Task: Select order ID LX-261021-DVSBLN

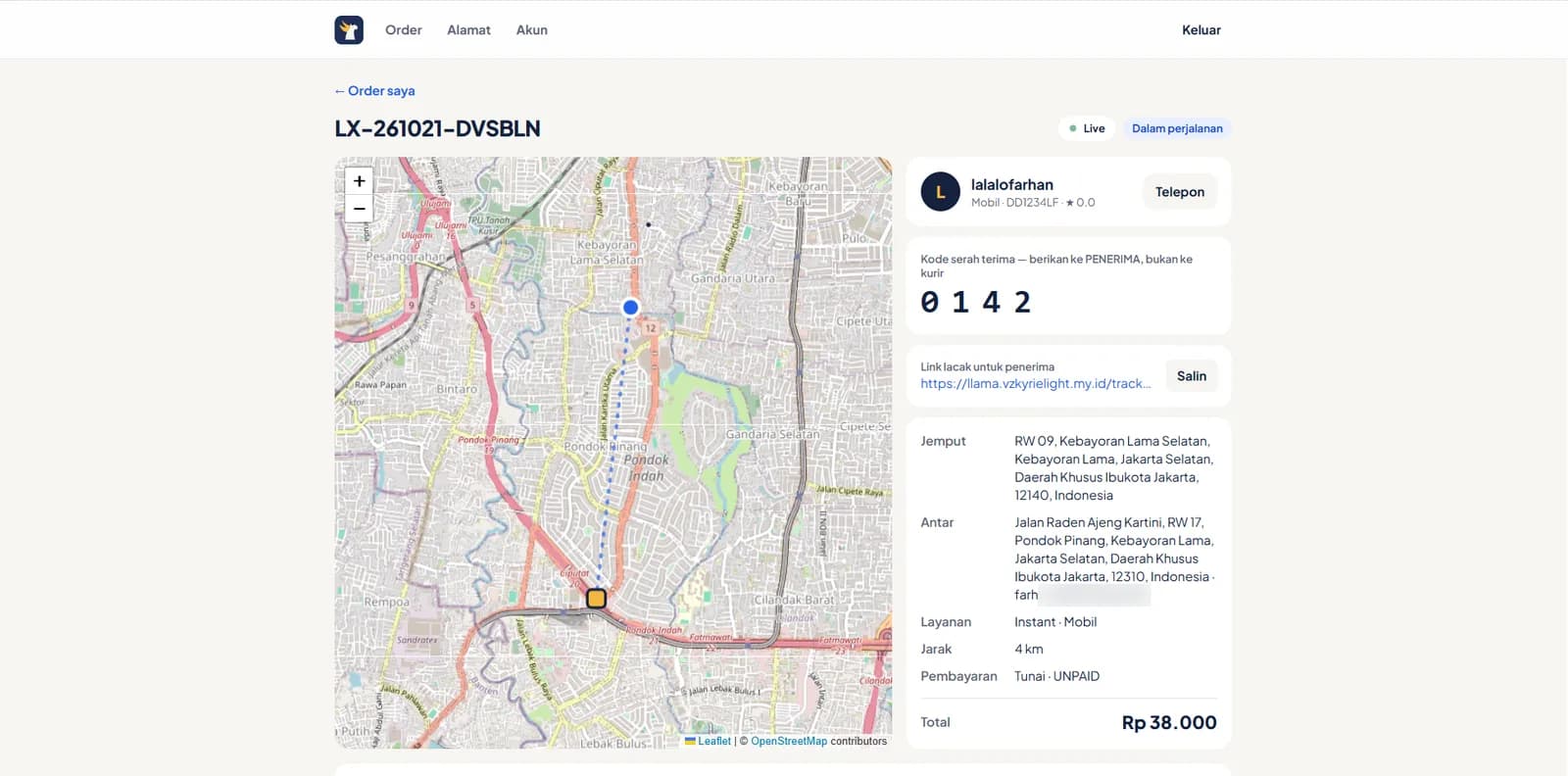Action: (x=437, y=128)
